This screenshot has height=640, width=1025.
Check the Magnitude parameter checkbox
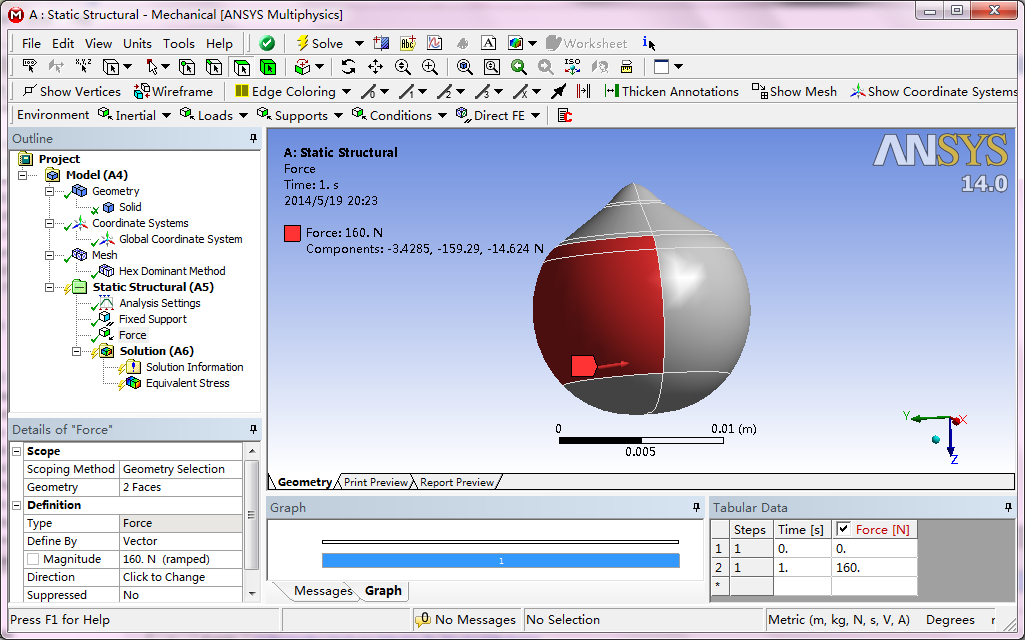(33, 559)
